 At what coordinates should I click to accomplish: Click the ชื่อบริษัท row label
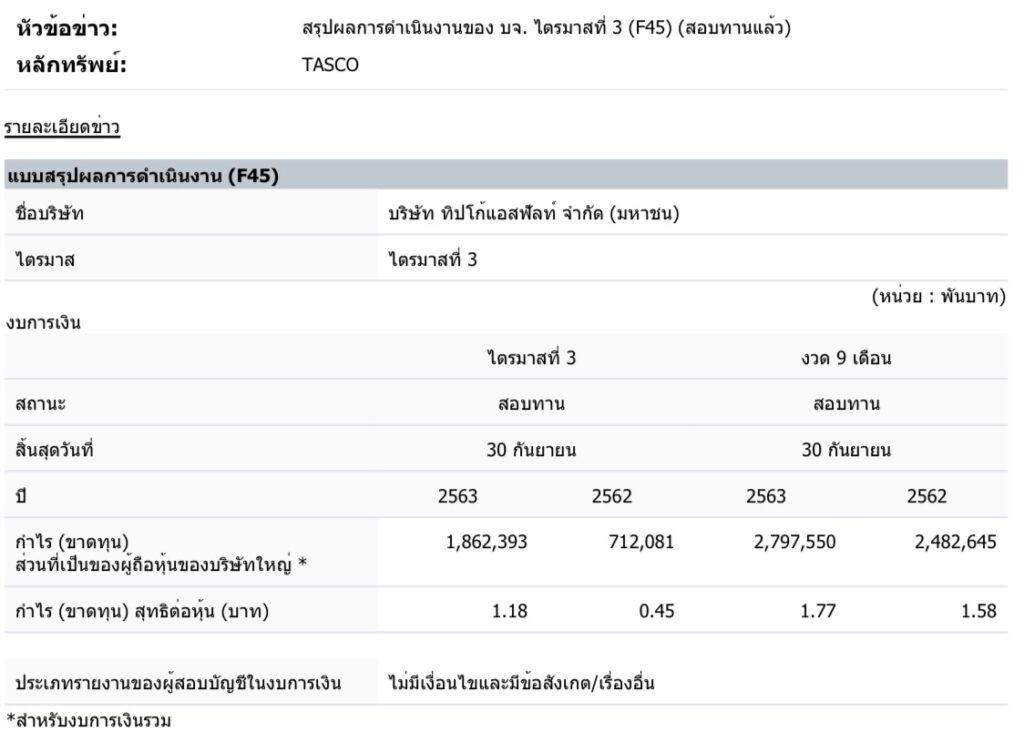coord(50,213)
